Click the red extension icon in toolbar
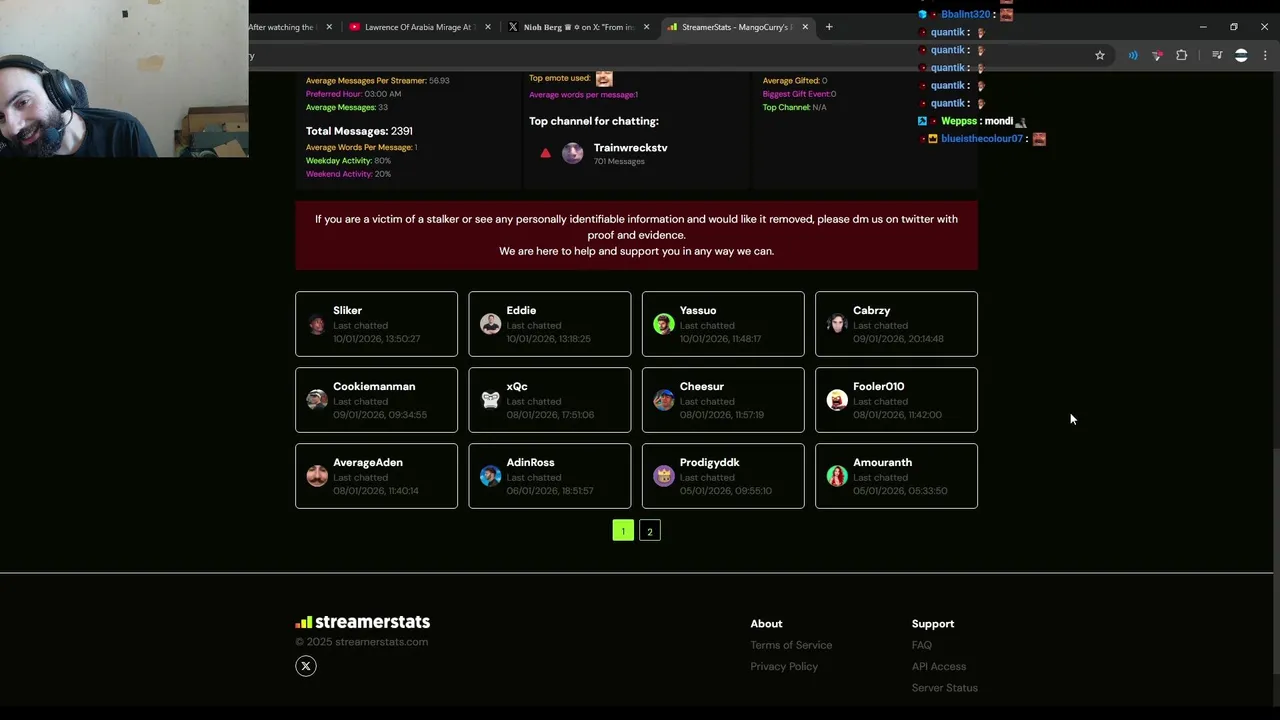The height and width of the screenshot is (720, 1280). (1157, 56)
